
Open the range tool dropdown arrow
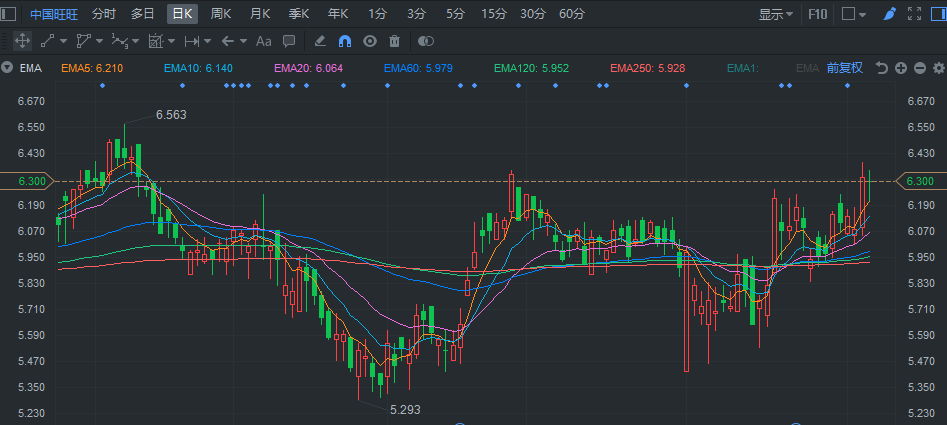tap(208, 42)
